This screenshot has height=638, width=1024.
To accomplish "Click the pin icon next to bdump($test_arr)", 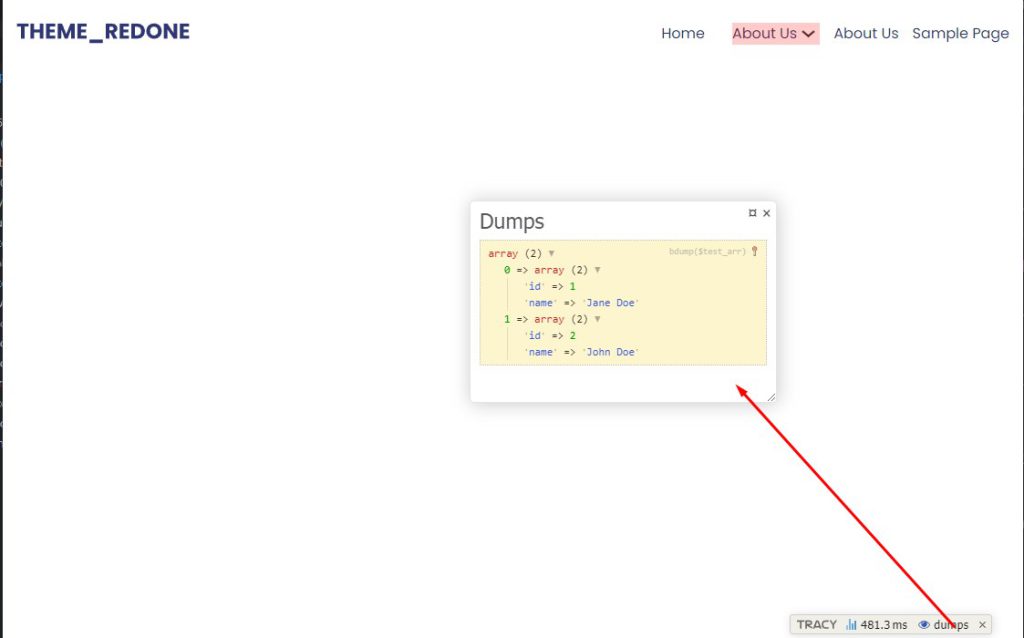I will click(755, 251).
